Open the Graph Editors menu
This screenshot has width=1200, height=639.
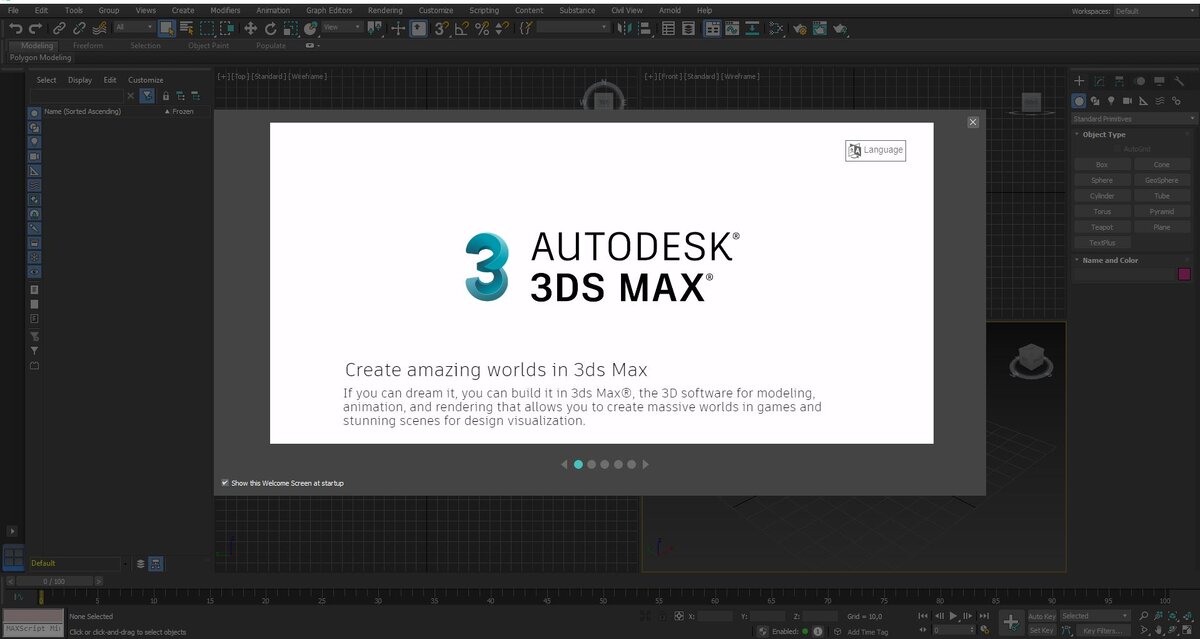click(x=329, y=10)
